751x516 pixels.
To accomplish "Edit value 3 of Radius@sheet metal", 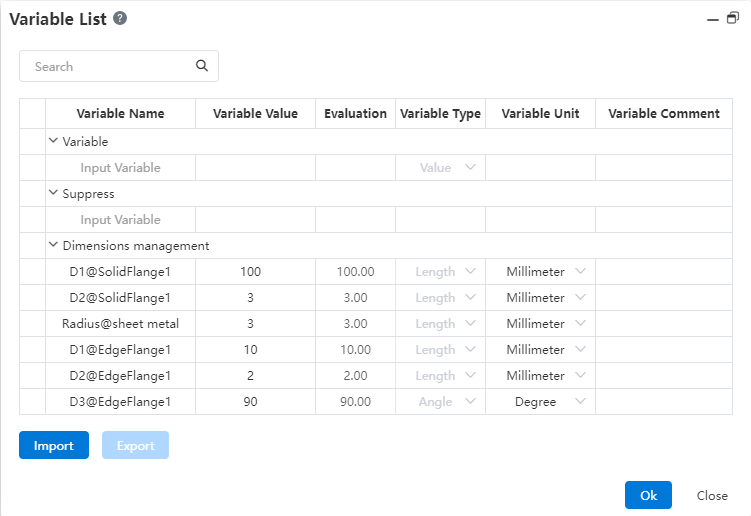I will tap(255, 323).
